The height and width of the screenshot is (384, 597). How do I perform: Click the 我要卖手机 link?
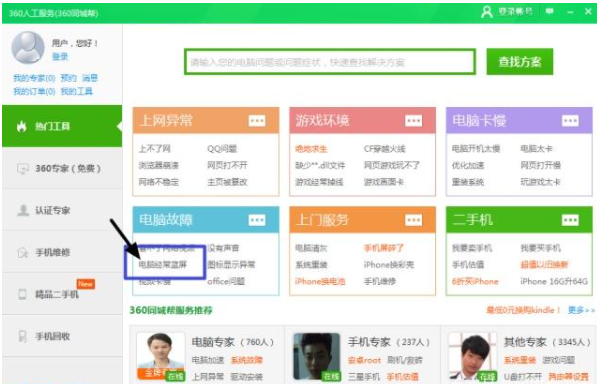point(472,248)
